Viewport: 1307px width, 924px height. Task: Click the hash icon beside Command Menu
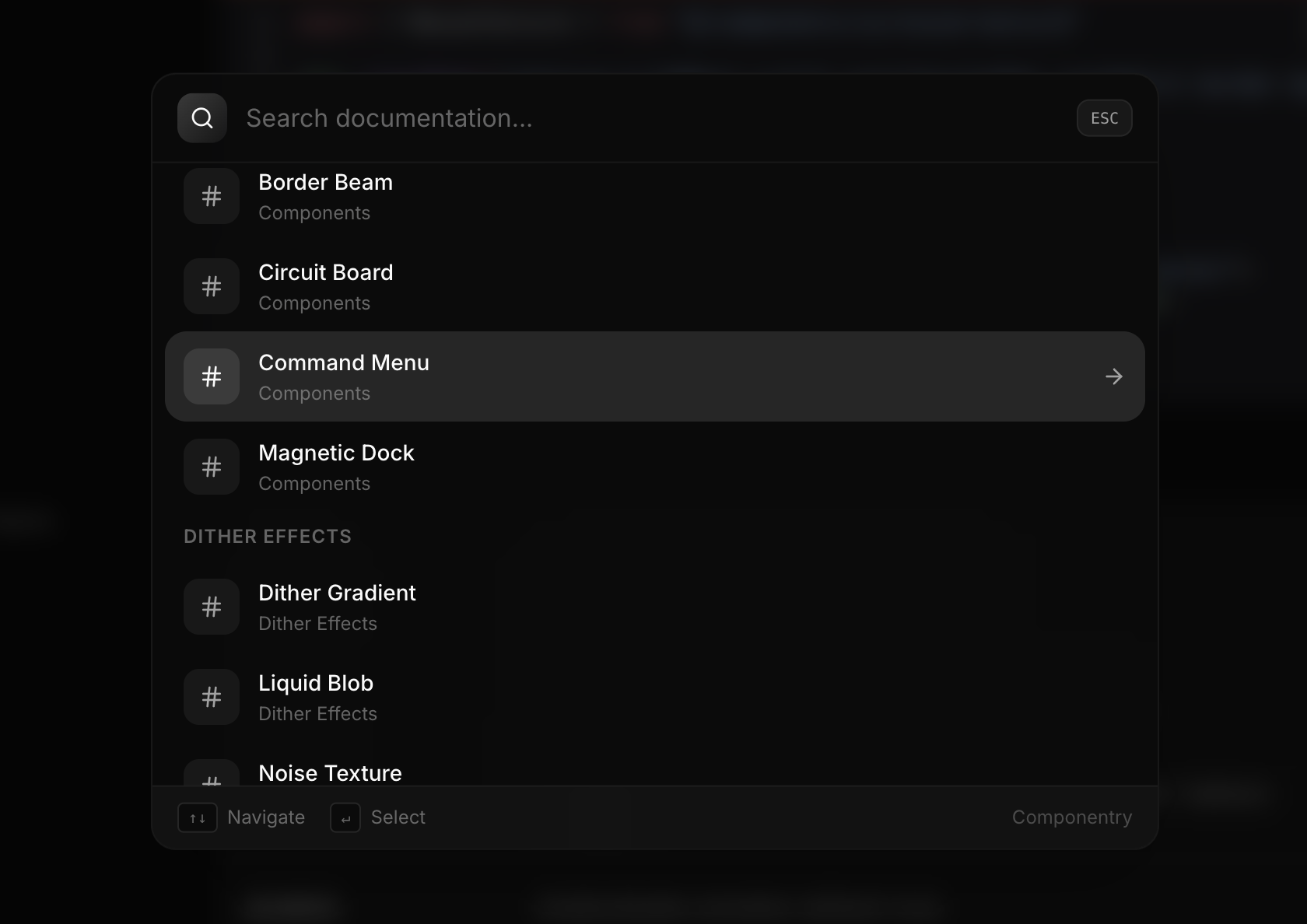(x=212, y=376)
